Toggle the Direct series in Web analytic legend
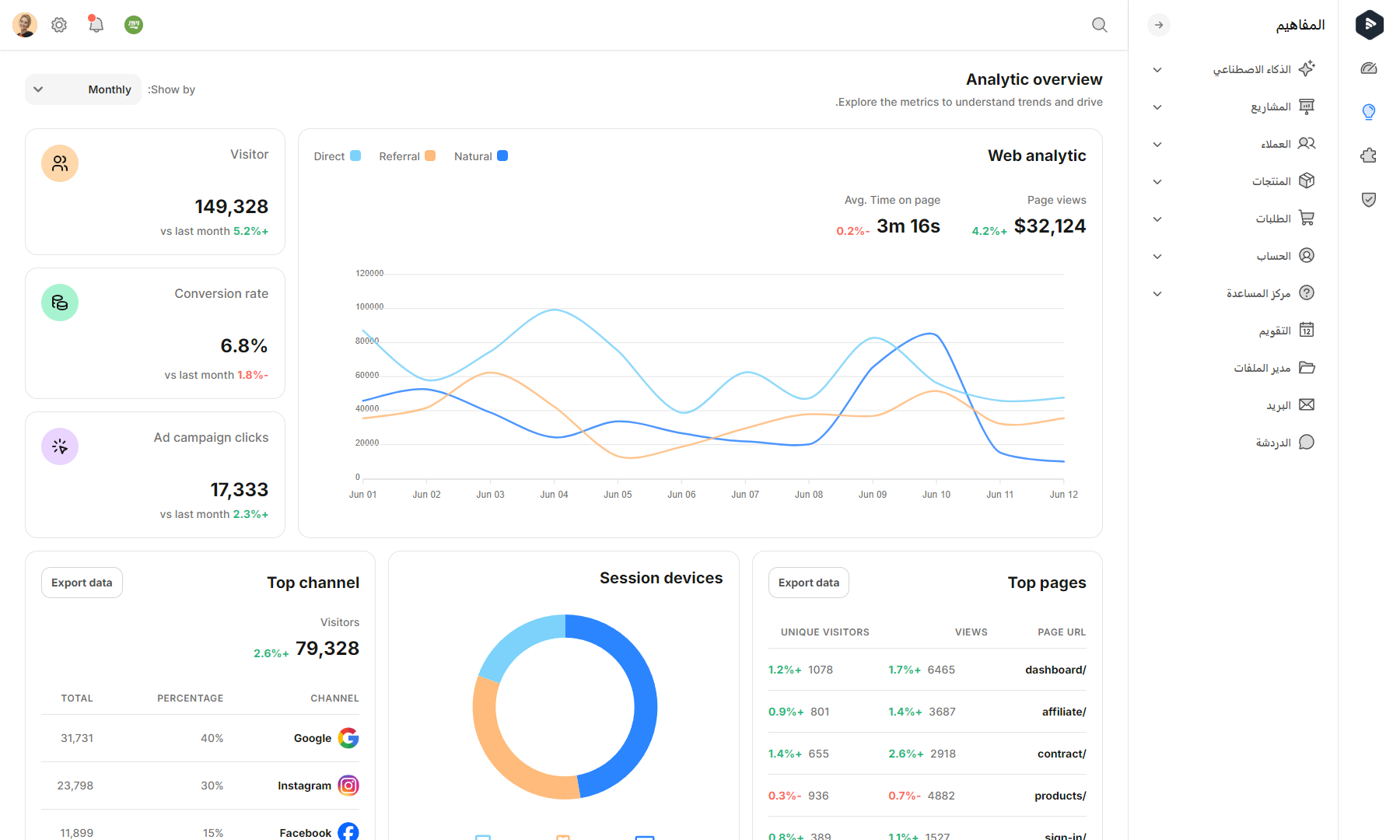 pyautogui.click(x=336, y=156)
